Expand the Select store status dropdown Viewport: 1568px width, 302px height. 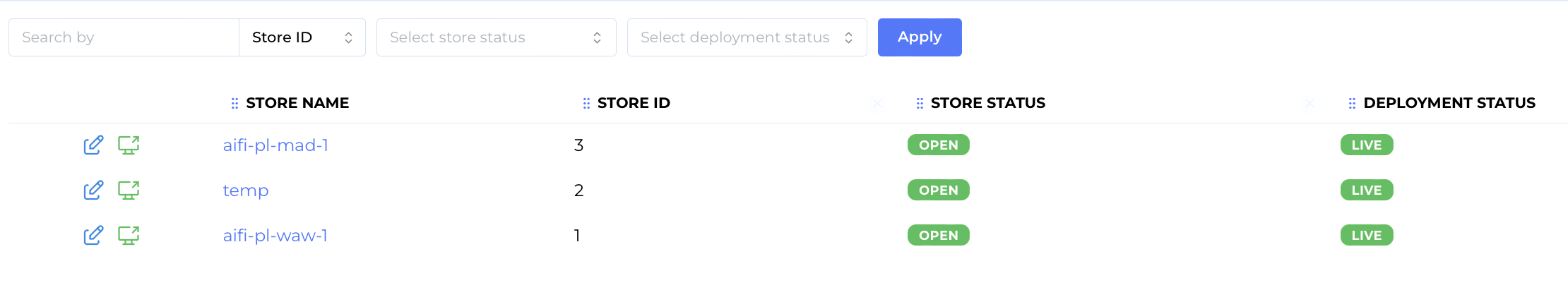496,37
